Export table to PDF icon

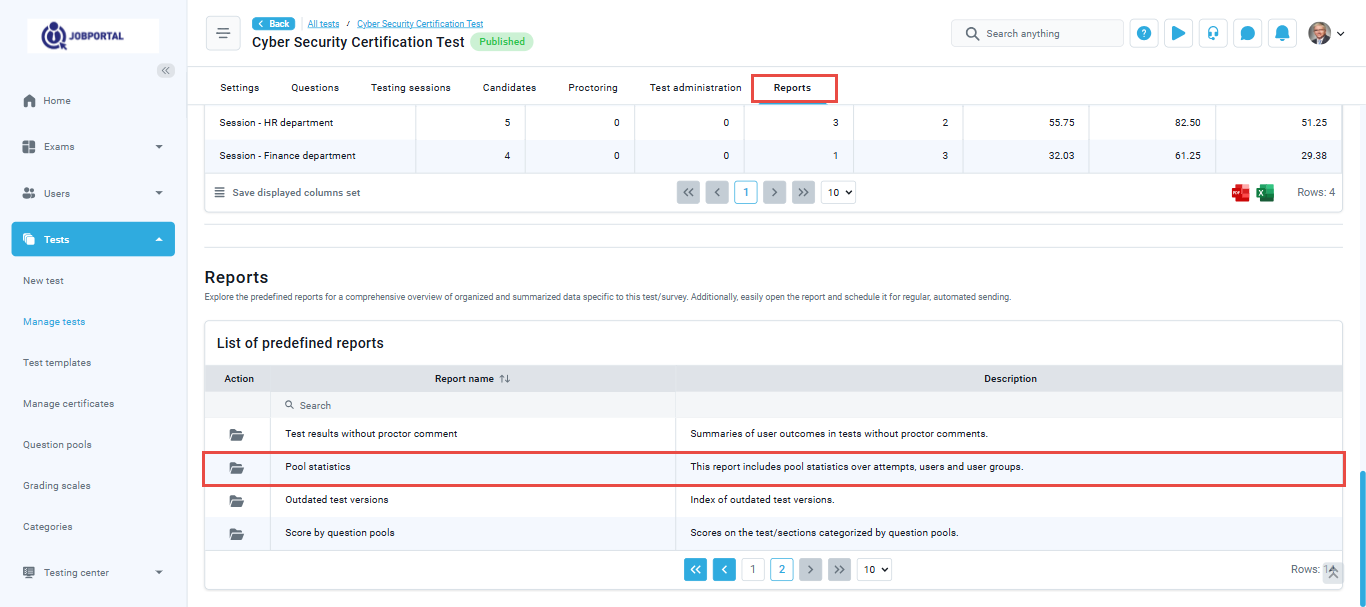coord(1240,193)
